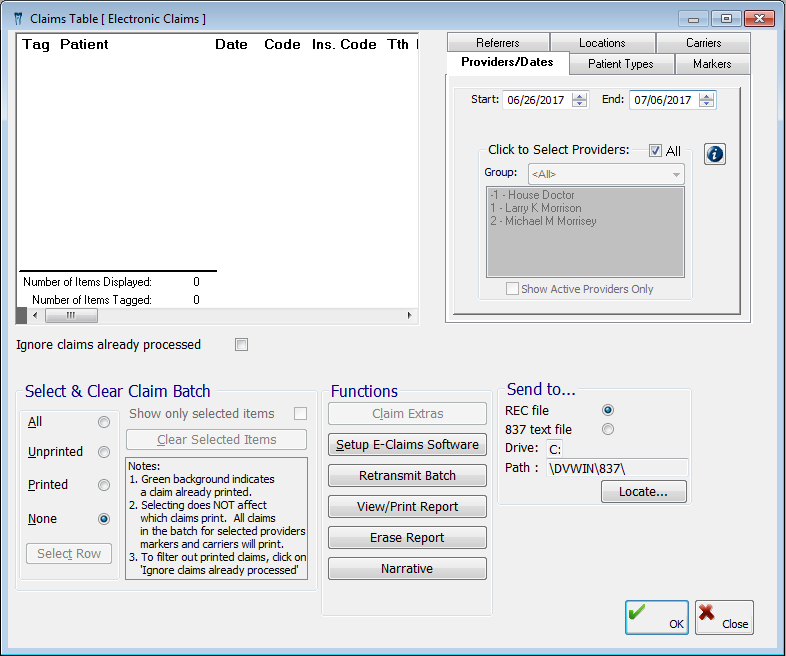Switch to the Carriers tab
This screenshot has height=656, width=786.
click(703, 43)
